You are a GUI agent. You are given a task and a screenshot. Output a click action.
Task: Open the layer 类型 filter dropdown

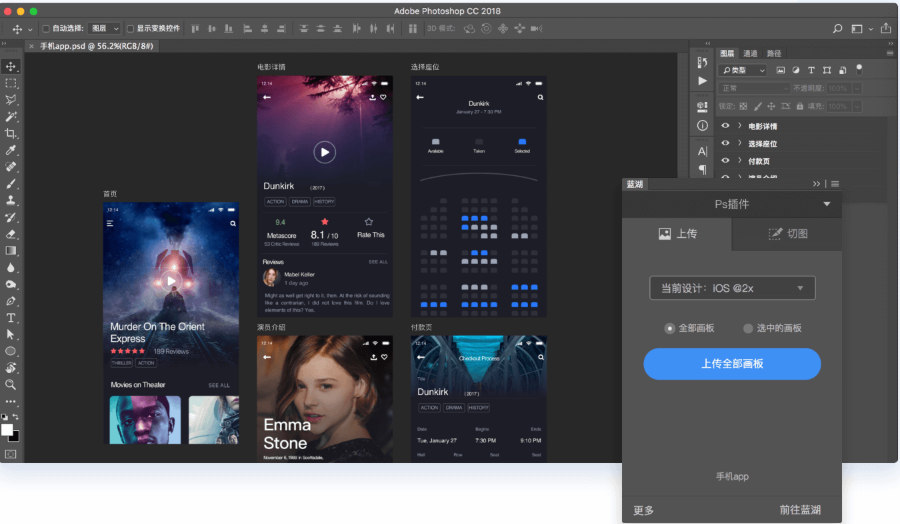click(x=743, y=70)
